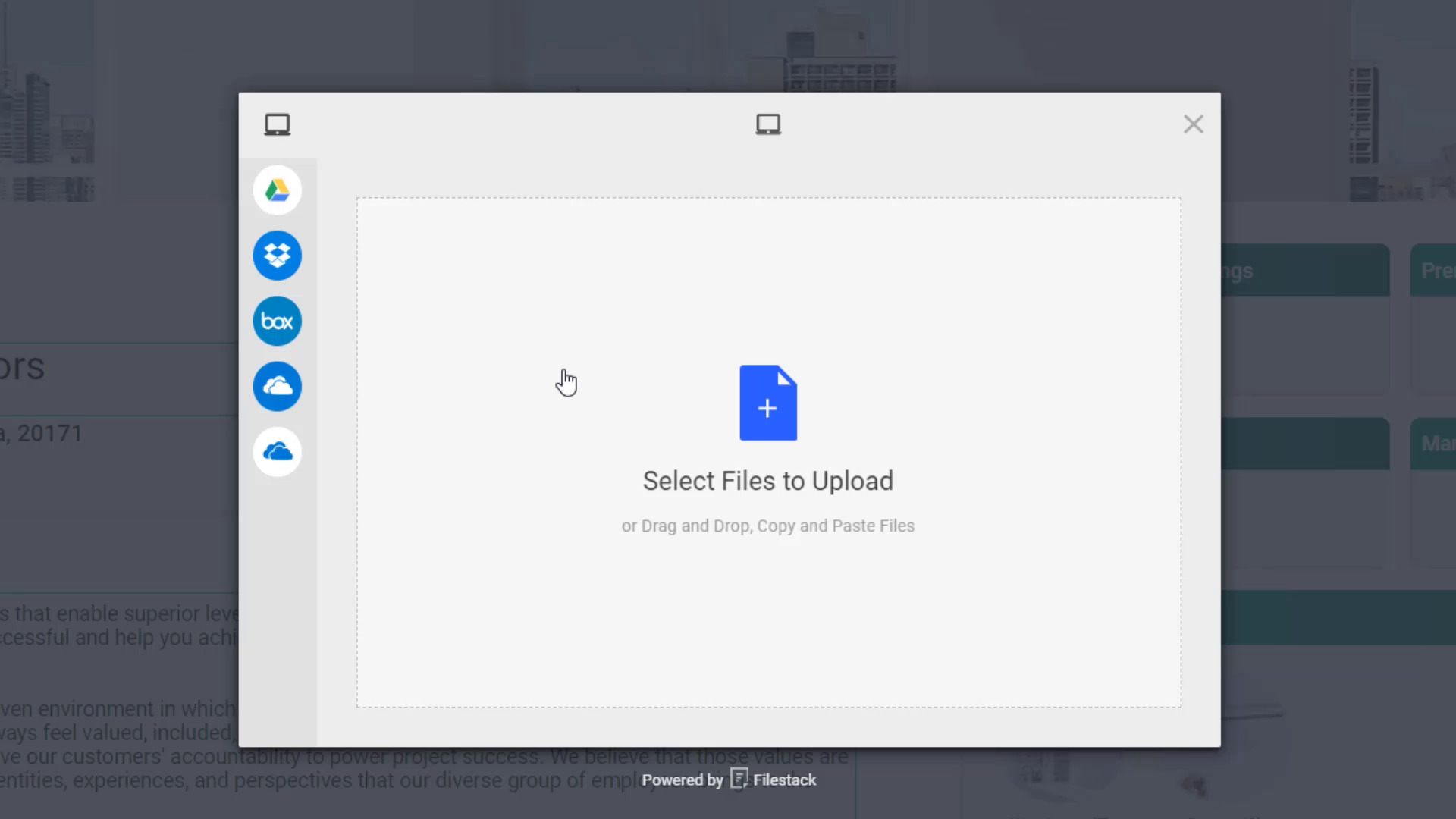Image resolution: width=1456 pixels, height=819 pixels.
Task: Click the blank teal tab left of 'Mar'
Action: (1304, 444)
